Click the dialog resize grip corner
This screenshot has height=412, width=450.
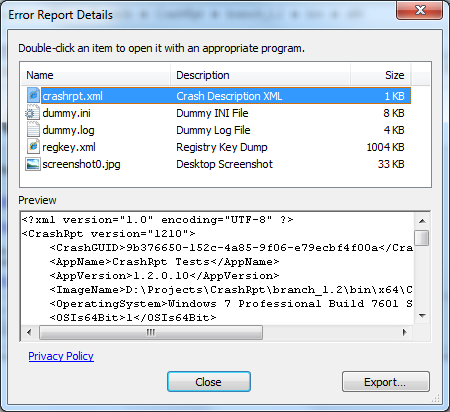click(x=435, y=398)
